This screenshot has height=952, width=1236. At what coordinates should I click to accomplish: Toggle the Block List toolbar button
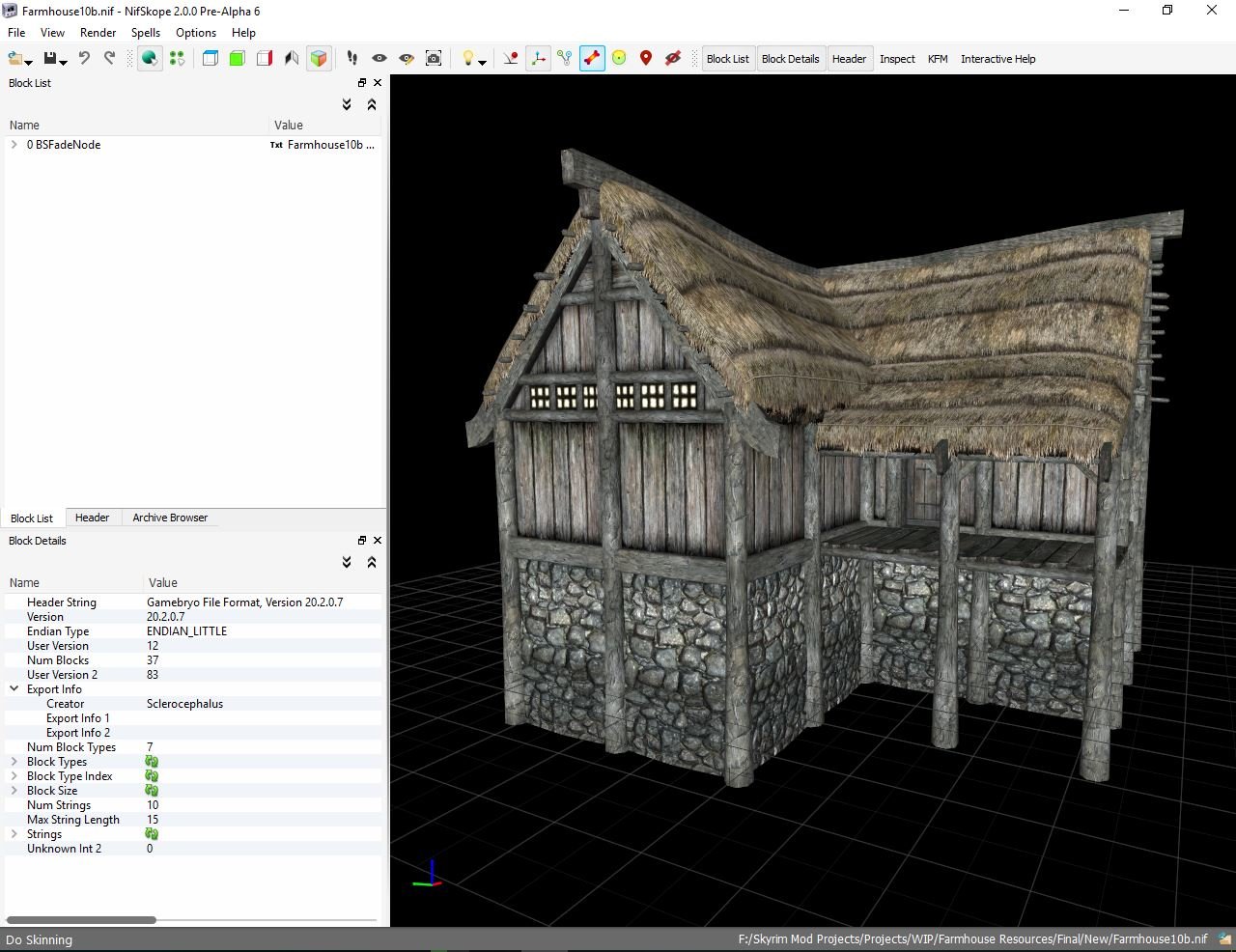click(x=728, y=59)
